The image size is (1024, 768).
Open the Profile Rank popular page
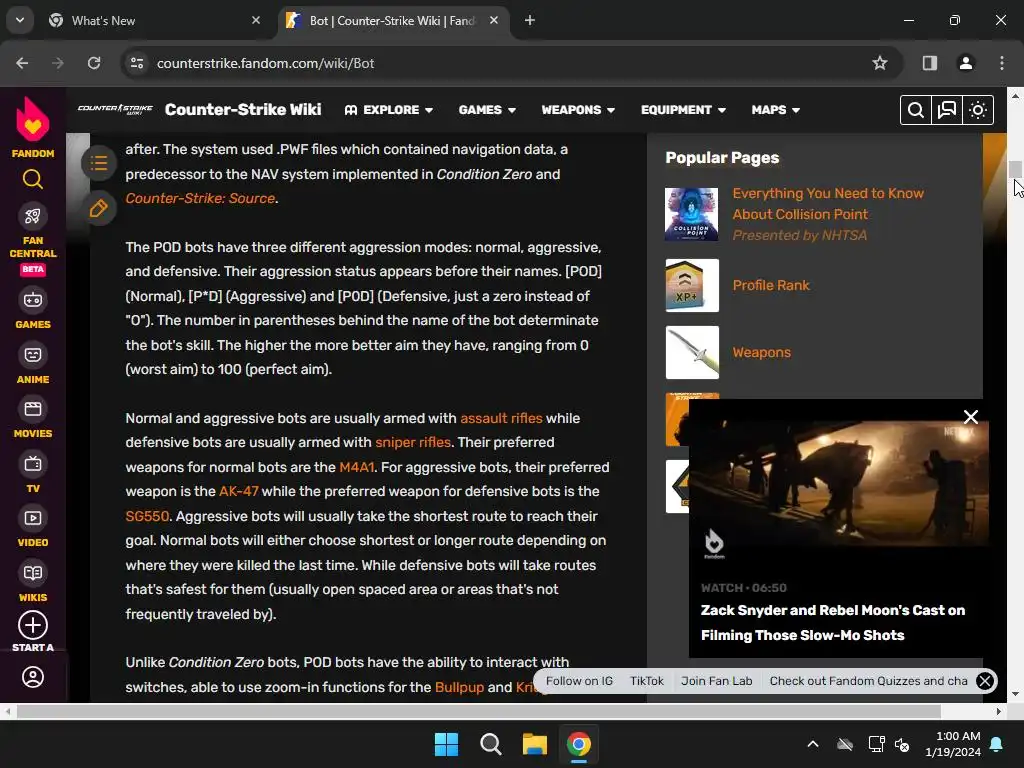pos(771,285)
